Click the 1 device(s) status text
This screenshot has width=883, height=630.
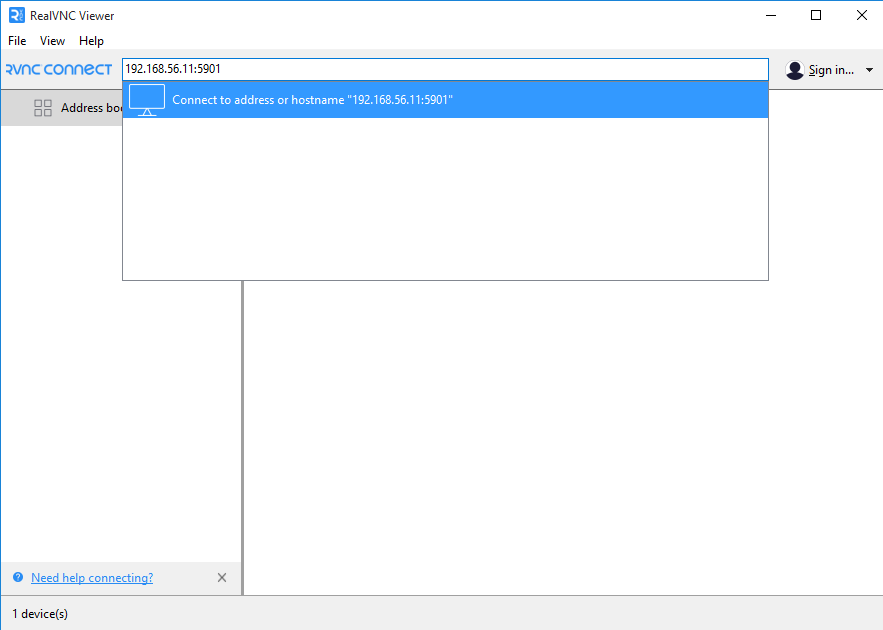[40, 614]
